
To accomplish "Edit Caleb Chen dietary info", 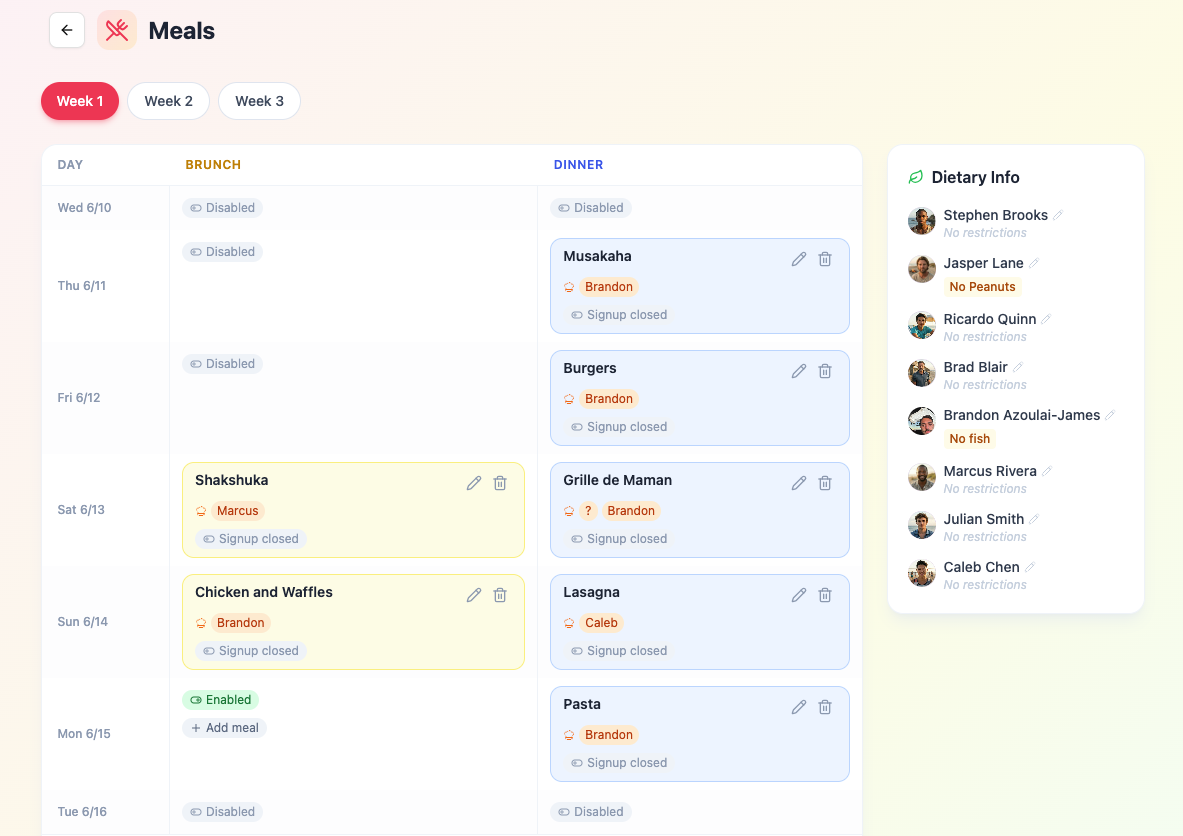I will click(1030, 567).
